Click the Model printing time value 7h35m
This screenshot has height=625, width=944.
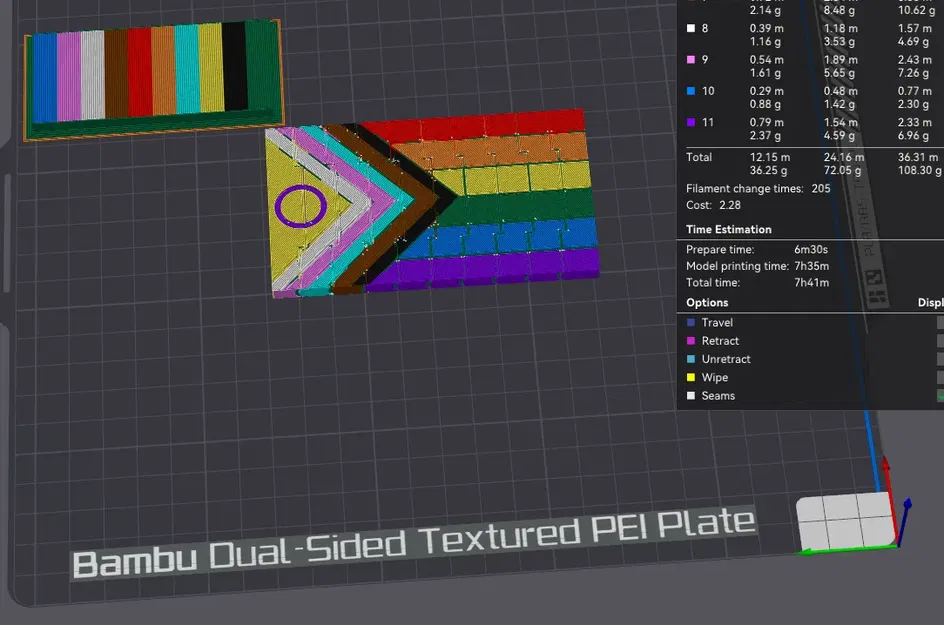[x=812, y=266]
